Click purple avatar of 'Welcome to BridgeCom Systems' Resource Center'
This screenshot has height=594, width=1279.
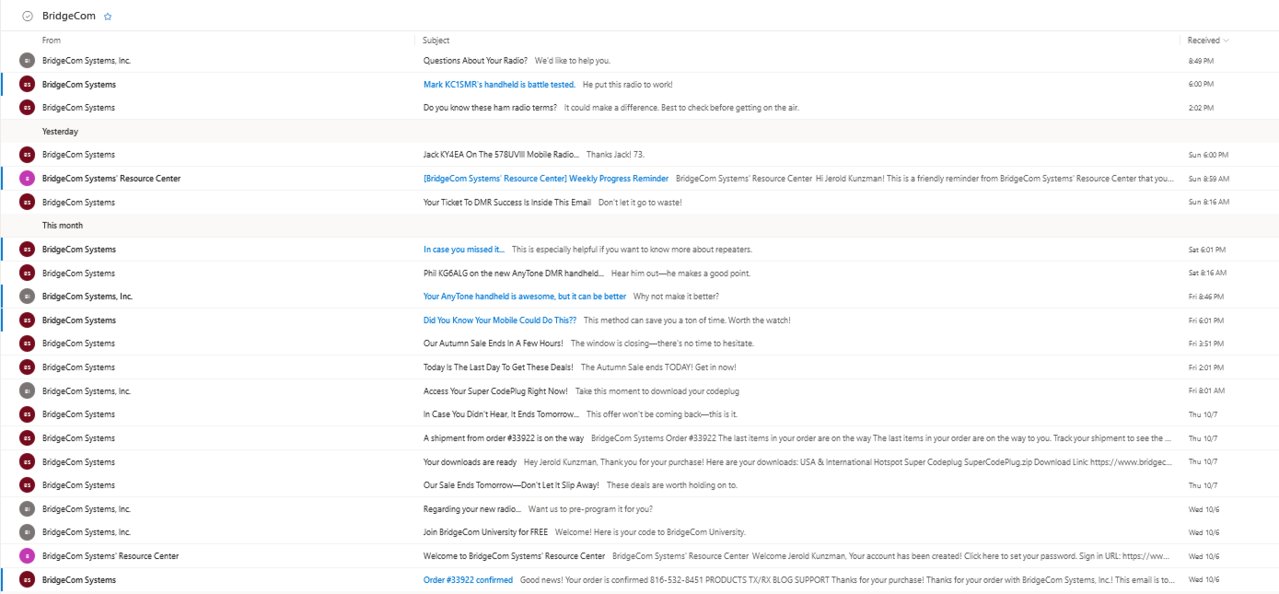tap(27, 556)
